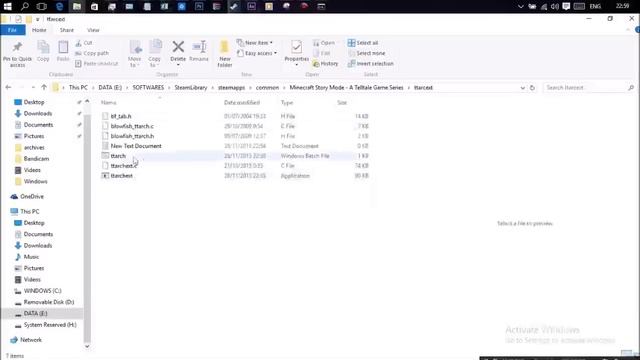The image size is (640, 360).
Task: Open the New item dropdown
Action: pyautogui.click(x=255, y=42)
